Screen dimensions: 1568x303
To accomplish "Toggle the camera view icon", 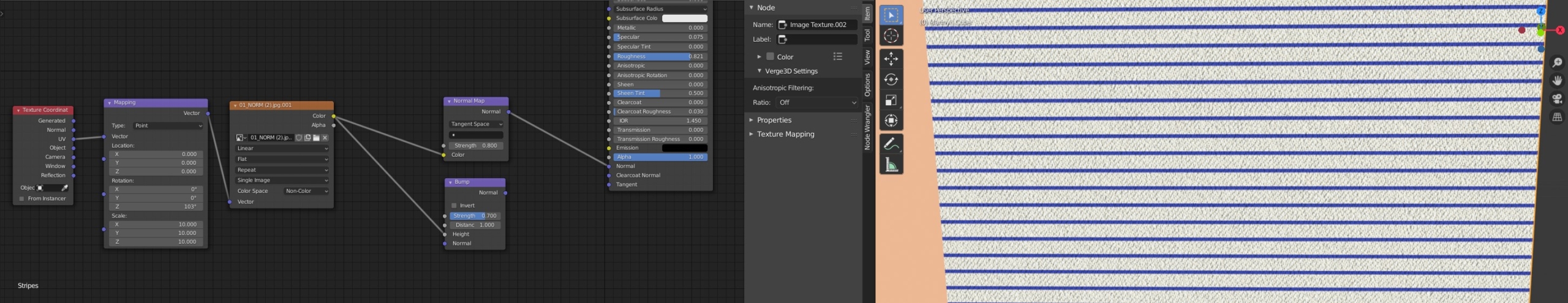I will [1557, 99].
